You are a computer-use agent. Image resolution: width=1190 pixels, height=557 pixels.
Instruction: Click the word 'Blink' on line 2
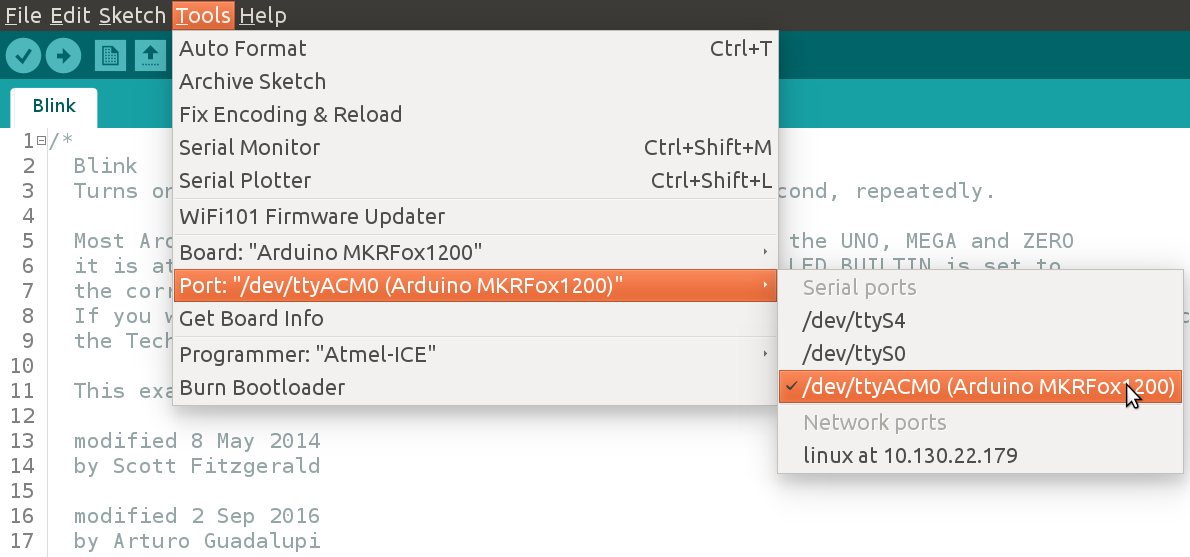105,165
